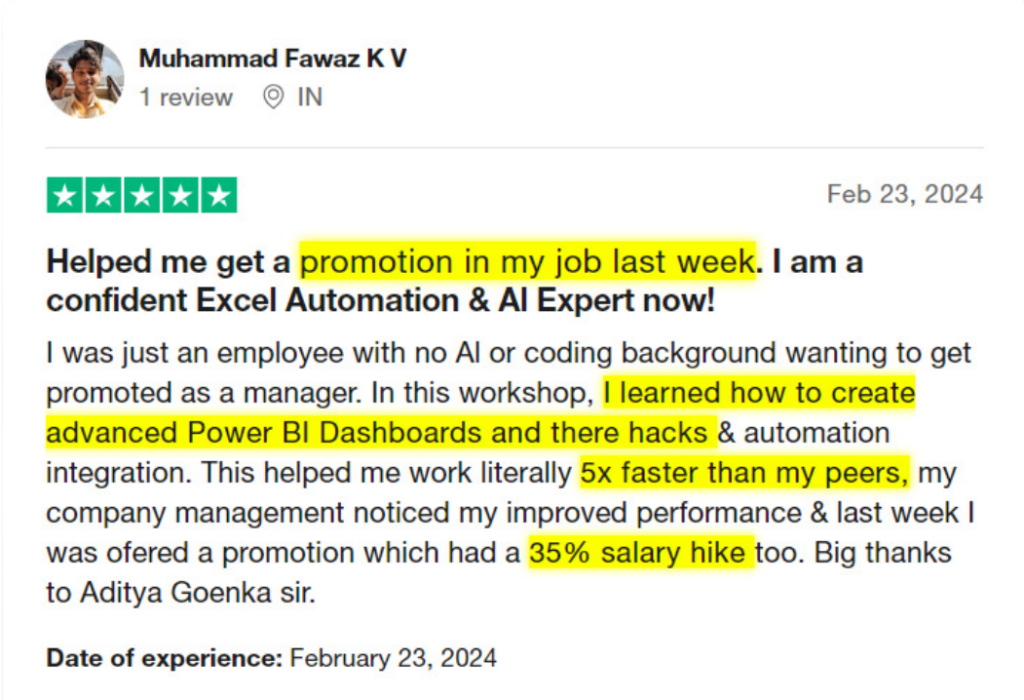The height and width of the screenshot is (700, 1024).
Task: Click the reviewer's profile picture
Action: click(x=85, y=79)
